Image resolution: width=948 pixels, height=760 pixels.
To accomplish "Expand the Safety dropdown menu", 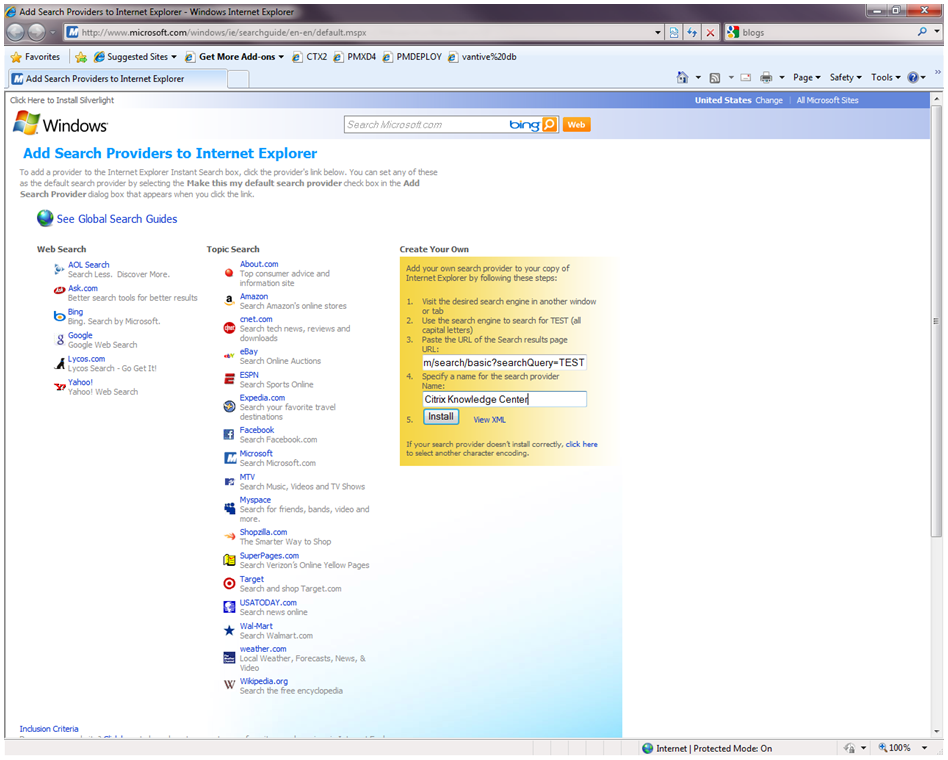I will [x=845, y=78].
